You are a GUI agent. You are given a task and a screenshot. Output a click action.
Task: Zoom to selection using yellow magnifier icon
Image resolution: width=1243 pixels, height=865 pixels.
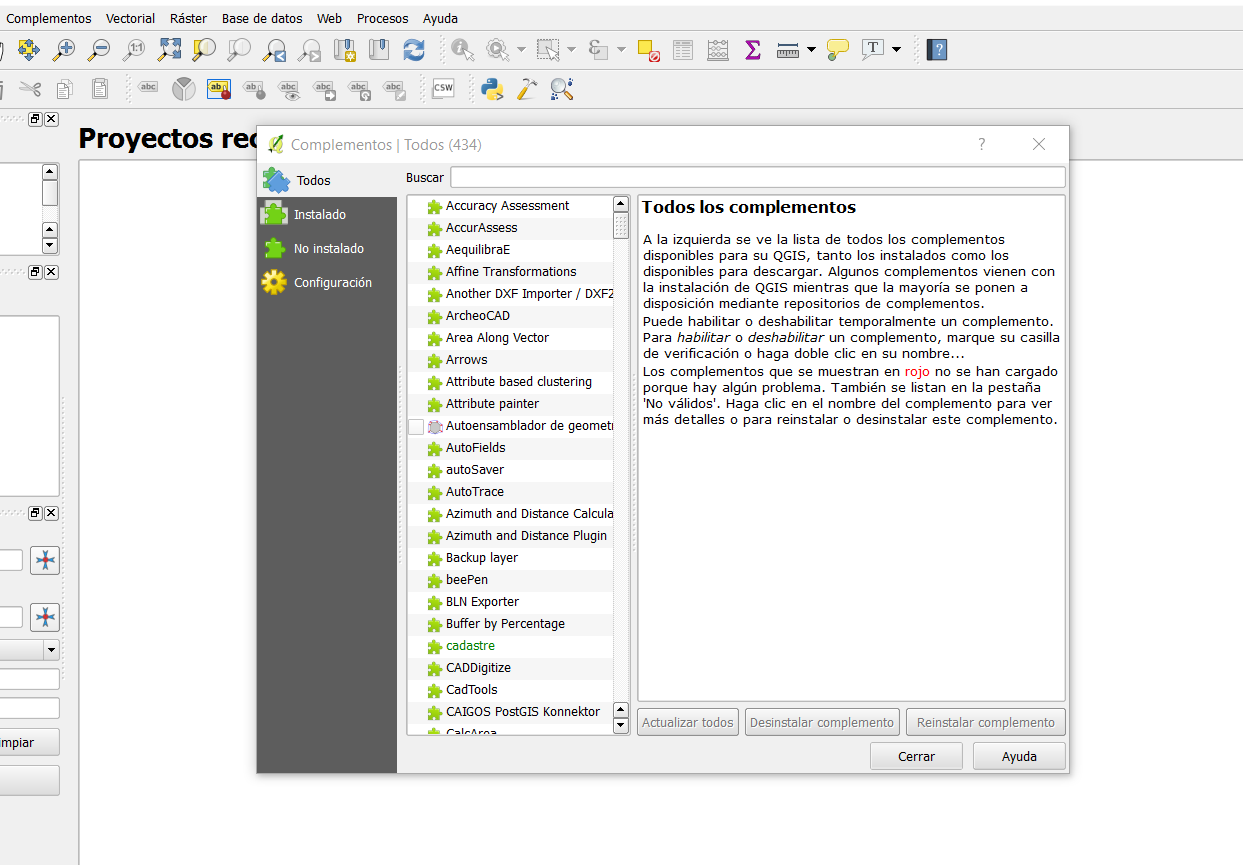(204, 49)
